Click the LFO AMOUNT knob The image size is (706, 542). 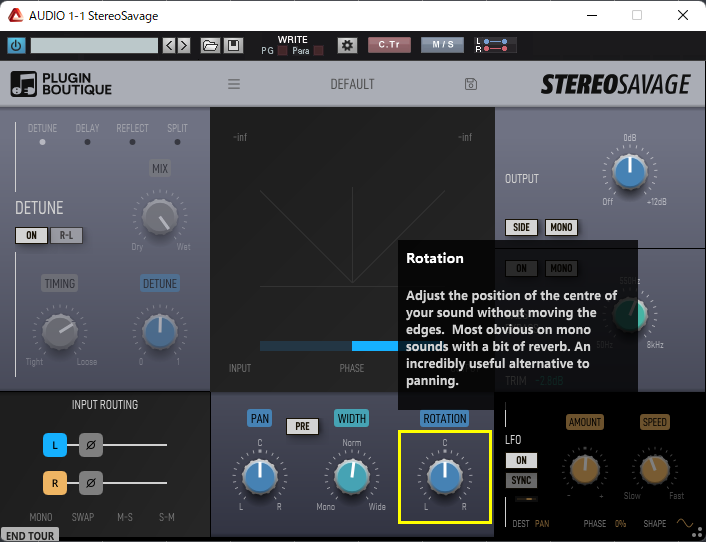point(585,469)
